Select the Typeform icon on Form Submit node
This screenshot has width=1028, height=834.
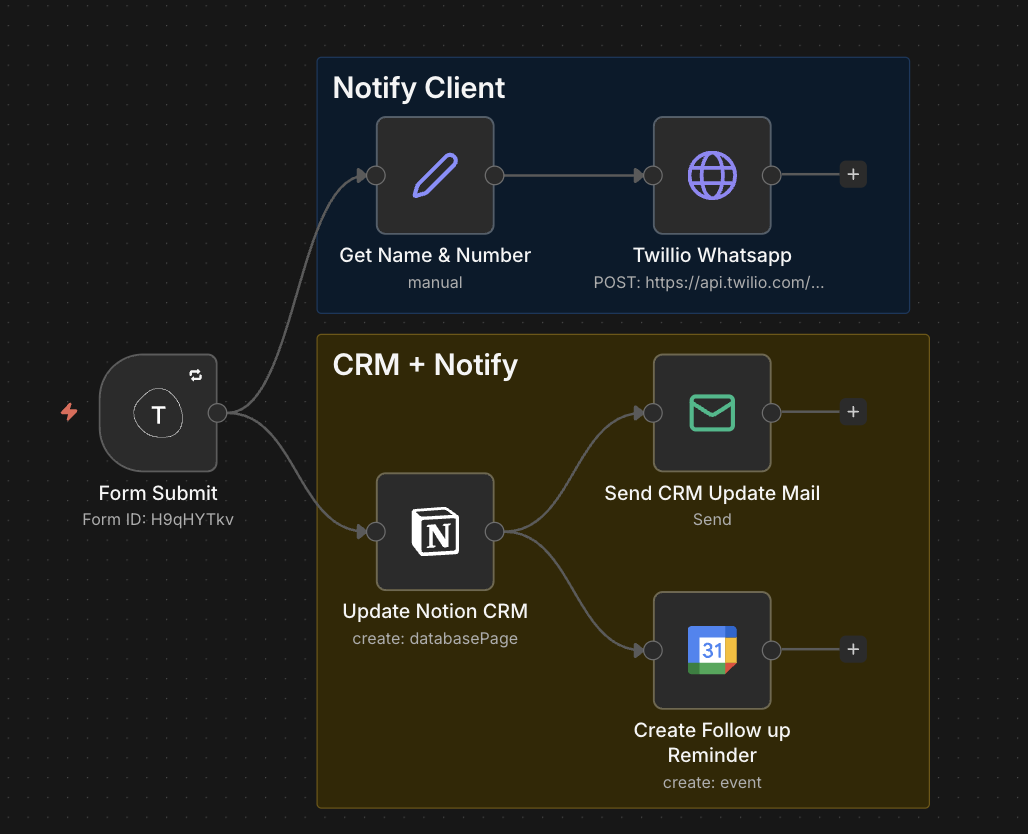tap(158, 413)
